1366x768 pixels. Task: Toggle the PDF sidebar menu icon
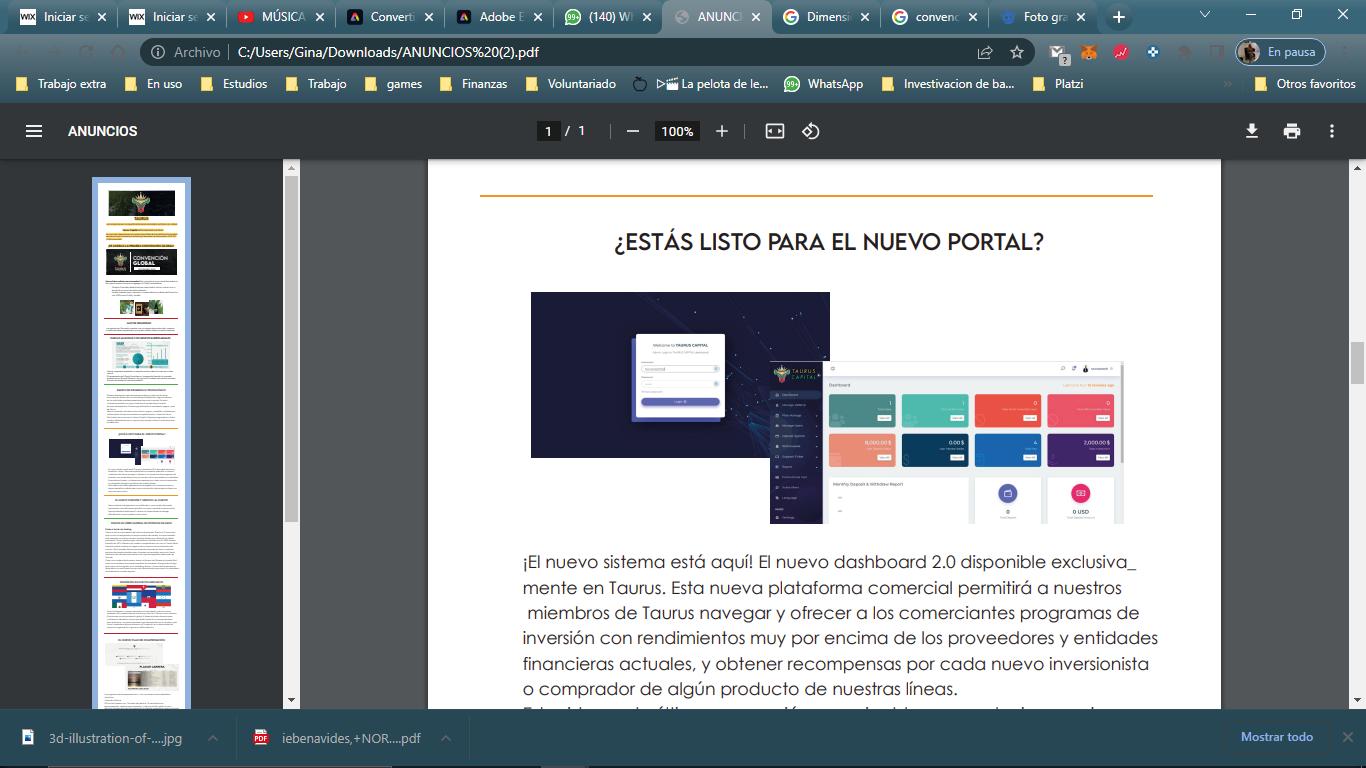pos(34,131)
